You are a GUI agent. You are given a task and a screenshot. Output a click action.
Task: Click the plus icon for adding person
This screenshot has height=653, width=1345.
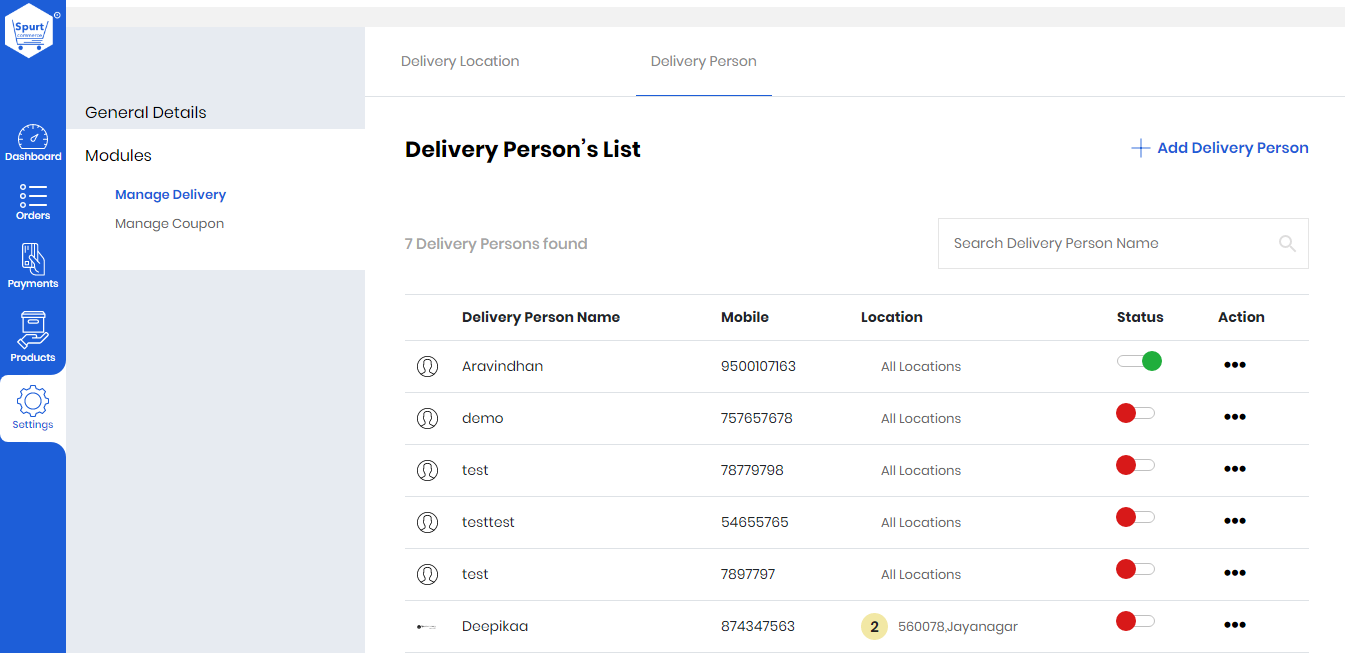1140,148
